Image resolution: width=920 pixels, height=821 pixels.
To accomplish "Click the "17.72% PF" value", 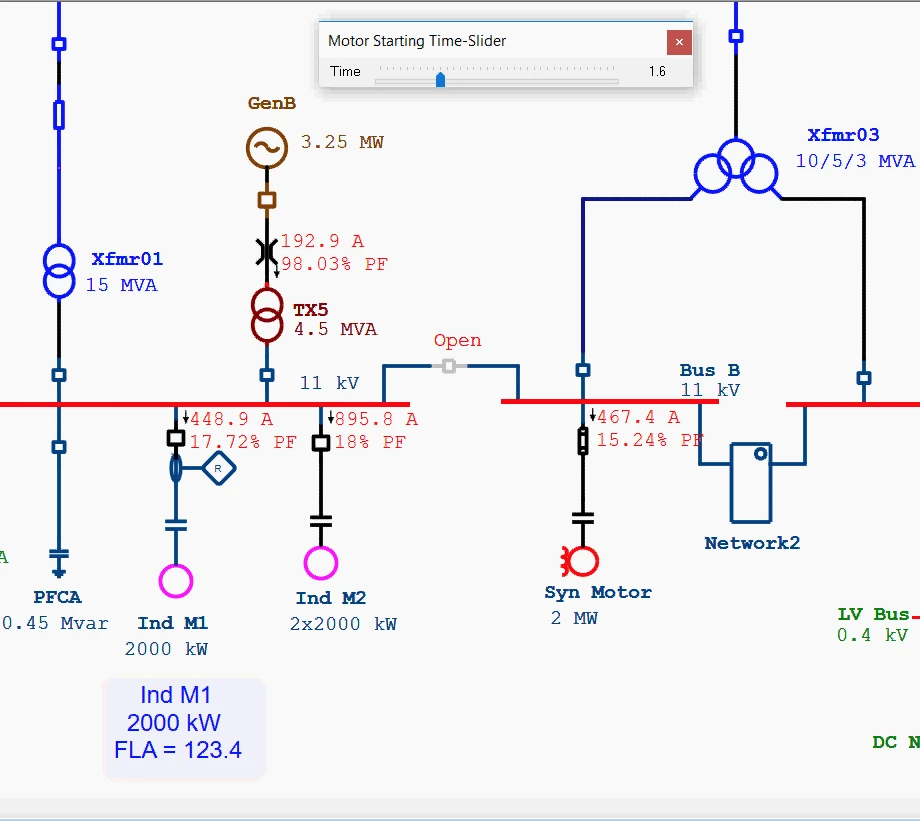I will point(243,442).
